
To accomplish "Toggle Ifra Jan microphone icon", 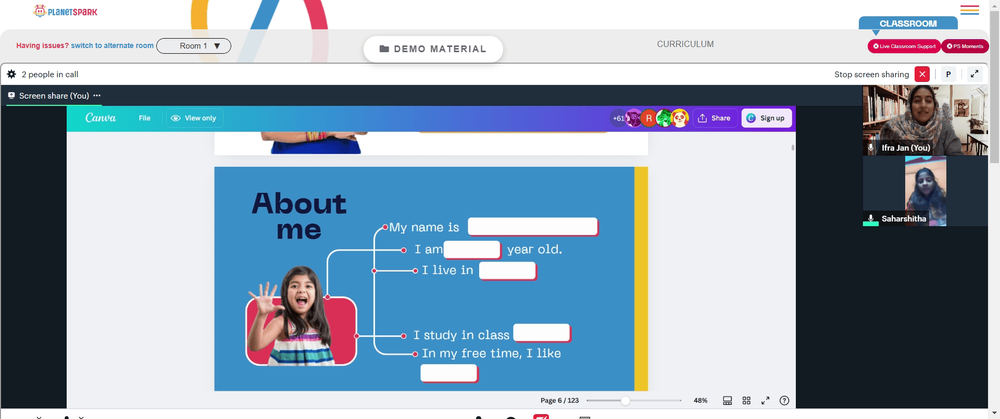I will click(x=871, y=147).
